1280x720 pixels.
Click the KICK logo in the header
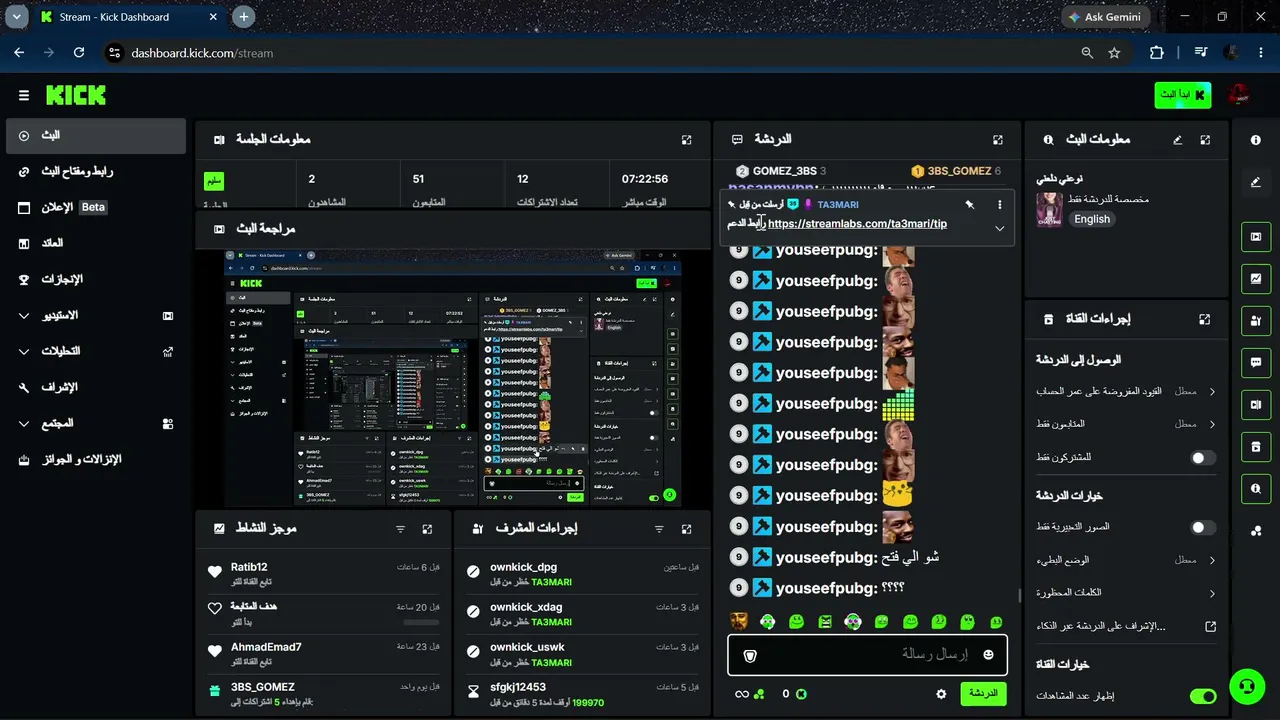[x=76, y=95]
